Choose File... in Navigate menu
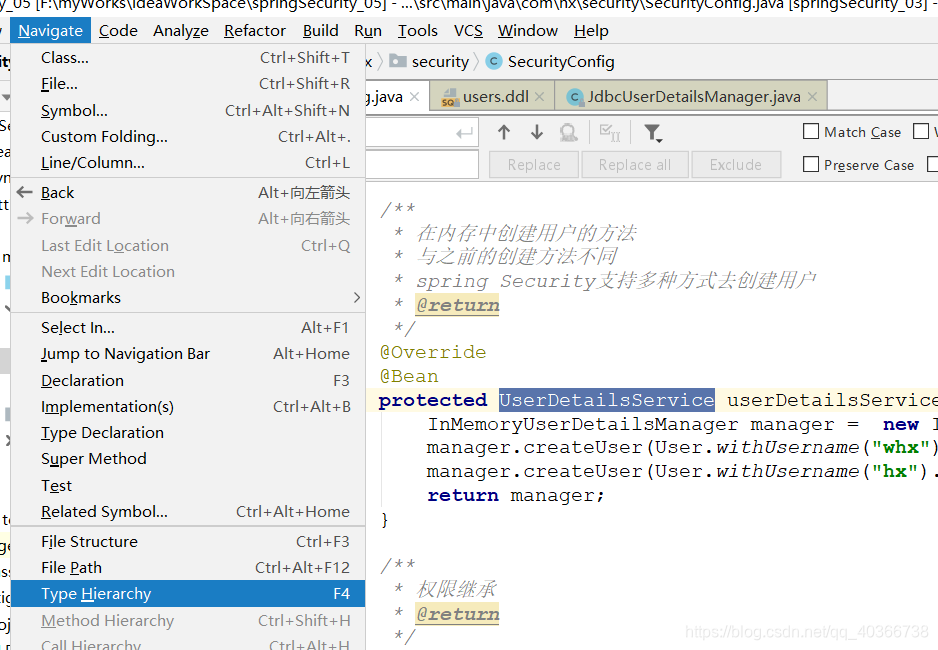 click(x=188, y=84)
